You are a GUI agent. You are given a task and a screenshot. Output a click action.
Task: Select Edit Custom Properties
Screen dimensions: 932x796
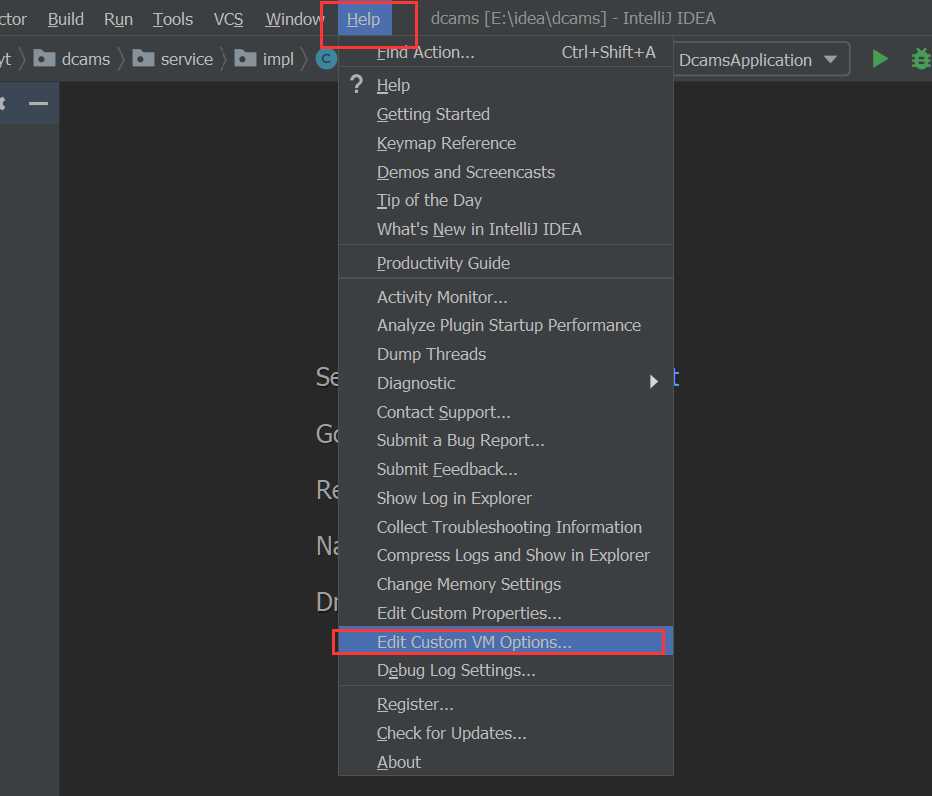click(469, 613)
